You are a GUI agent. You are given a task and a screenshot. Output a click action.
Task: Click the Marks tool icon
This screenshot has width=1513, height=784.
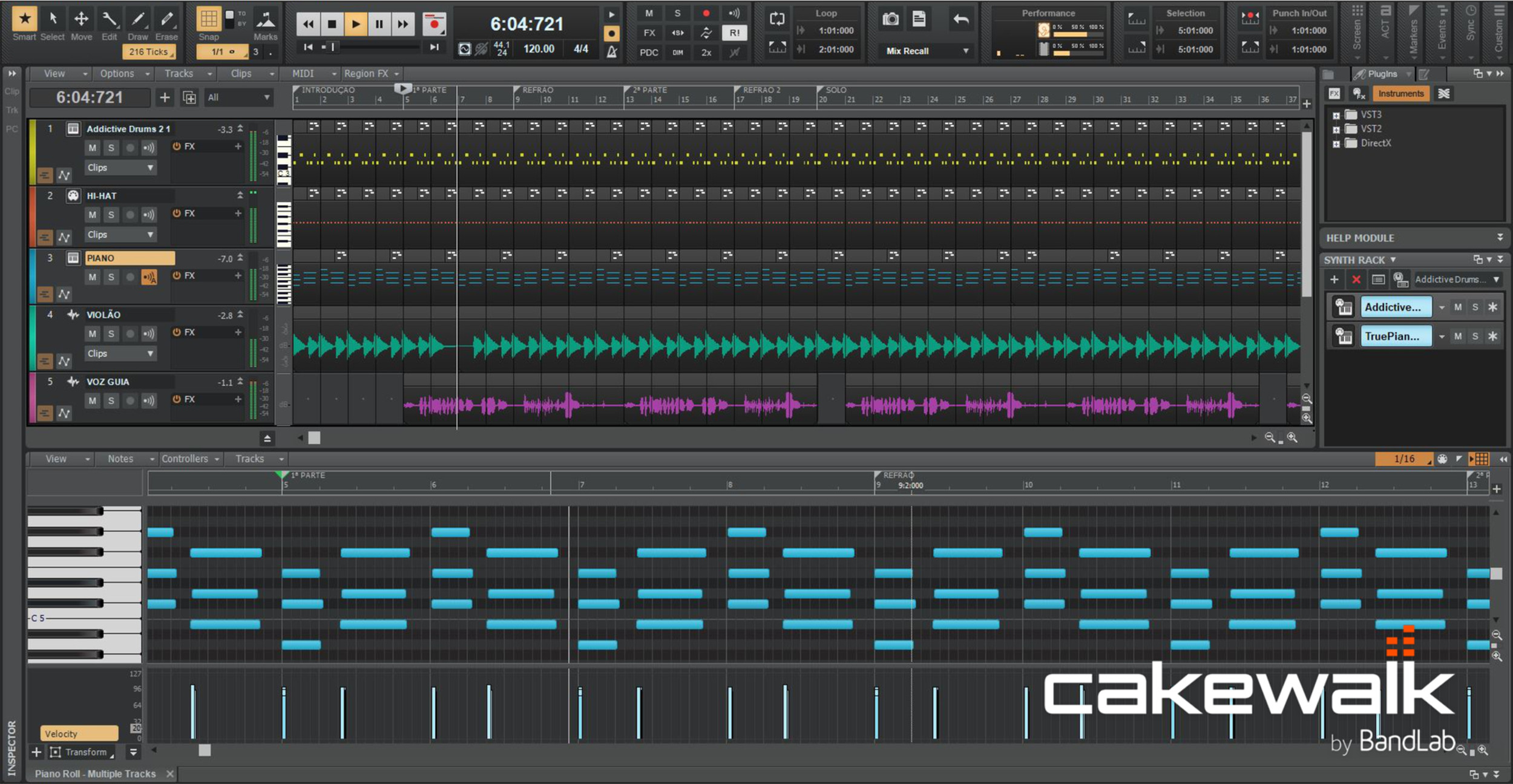(265, 19)
